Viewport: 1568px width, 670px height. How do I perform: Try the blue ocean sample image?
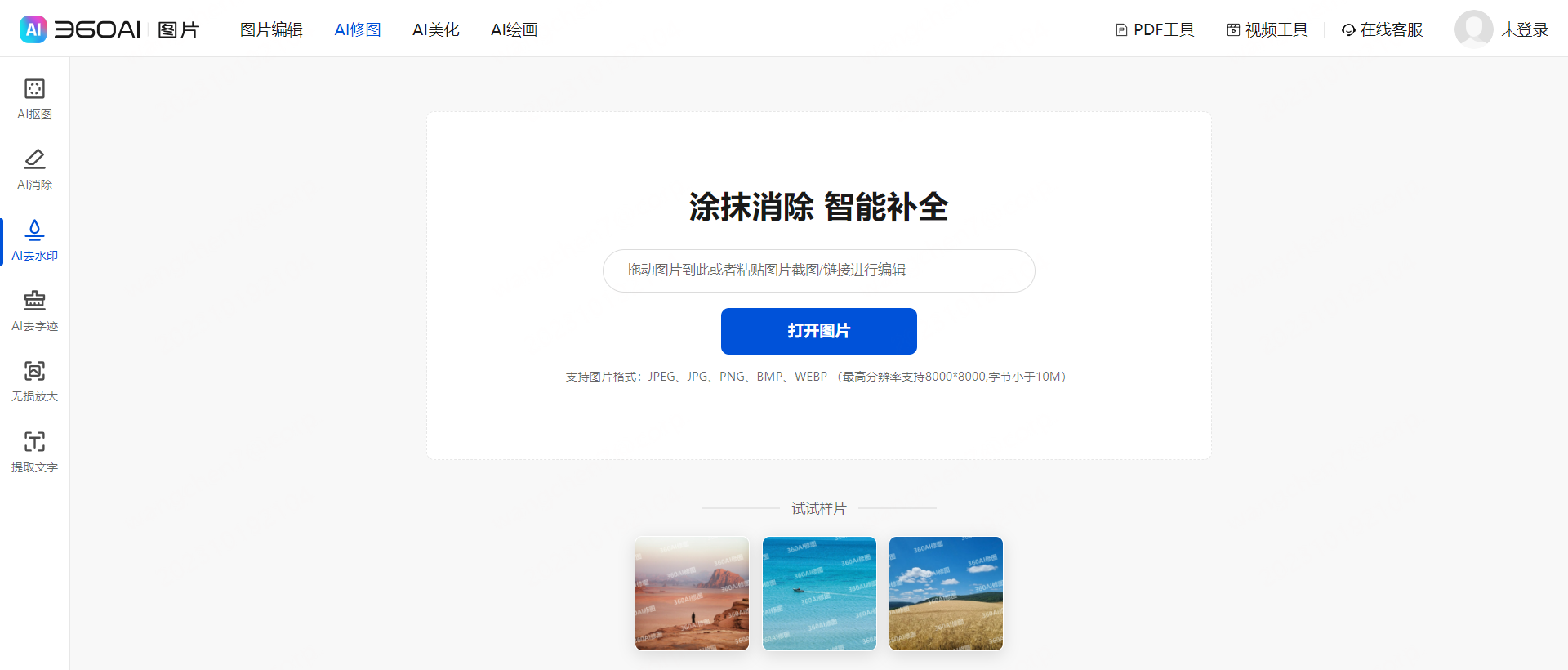tap(819, 593)
